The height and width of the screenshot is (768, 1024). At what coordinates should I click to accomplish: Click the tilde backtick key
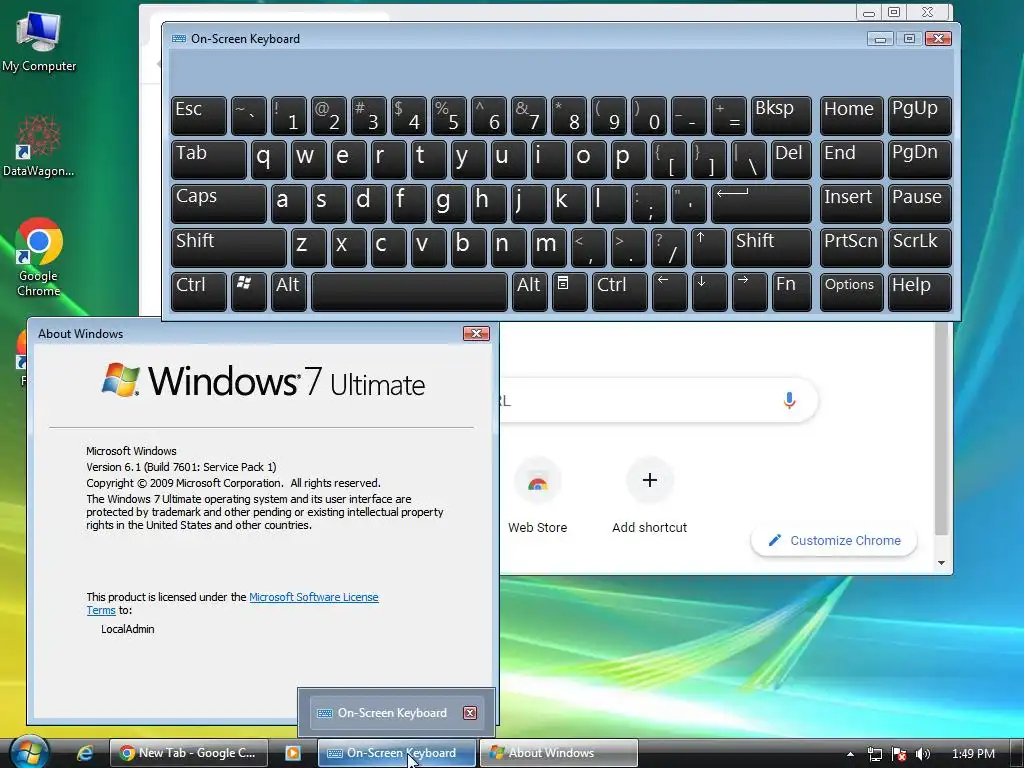pos(248,116)
